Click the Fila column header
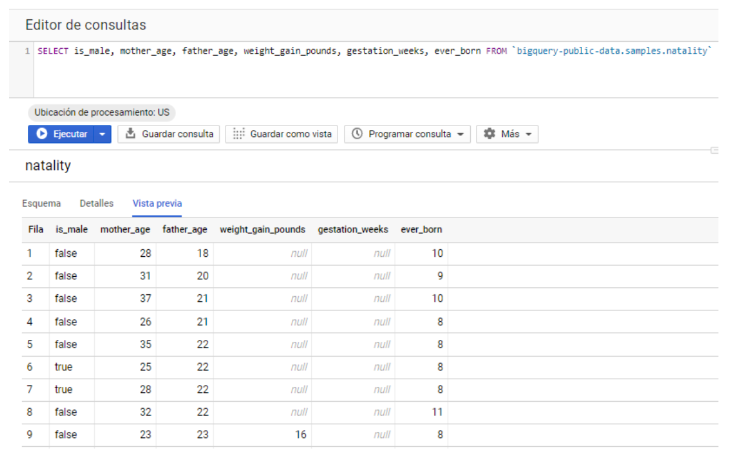Screen dimensions: 732x462 click(x=35, y=230)
